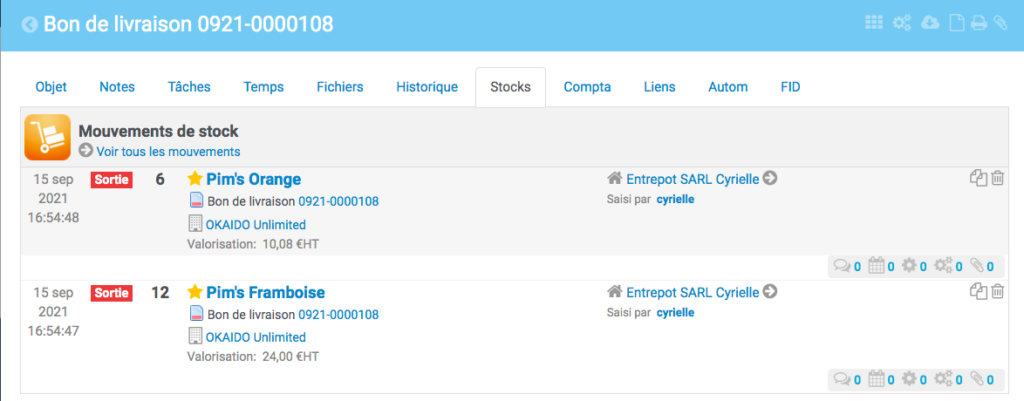
Task: Click the Valorisation: 10,08 €HT text
Action: pyautogui.click(x=253, y=244)
